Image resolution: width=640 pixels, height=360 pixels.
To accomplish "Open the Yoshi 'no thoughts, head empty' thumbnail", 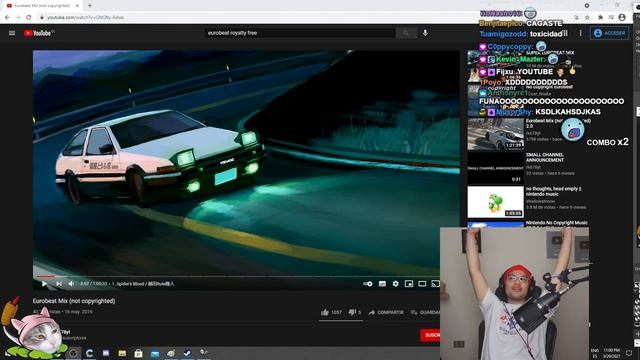I will (496, 202).
